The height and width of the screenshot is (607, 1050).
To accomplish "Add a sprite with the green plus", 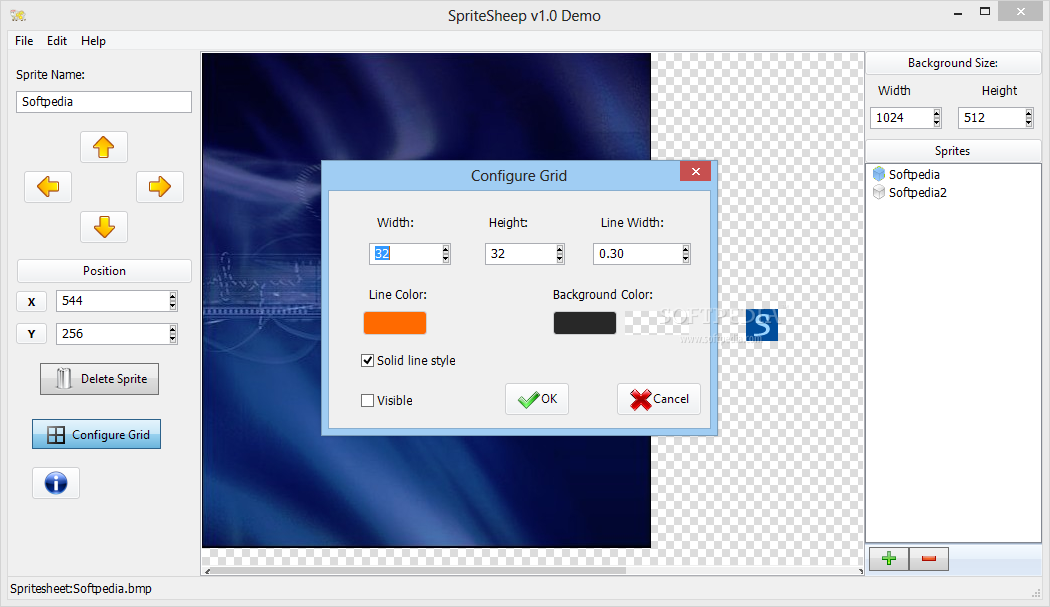I will coord(889,559).
